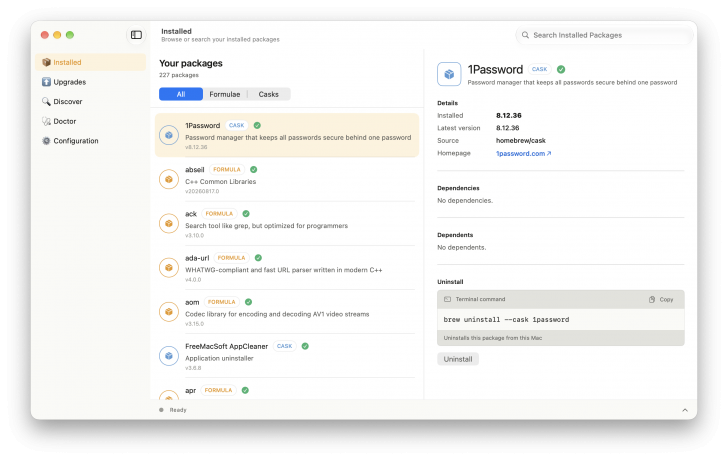
Task: Click green checkmark next to ack
Action: pyautogui.click(x=246, y=214)
